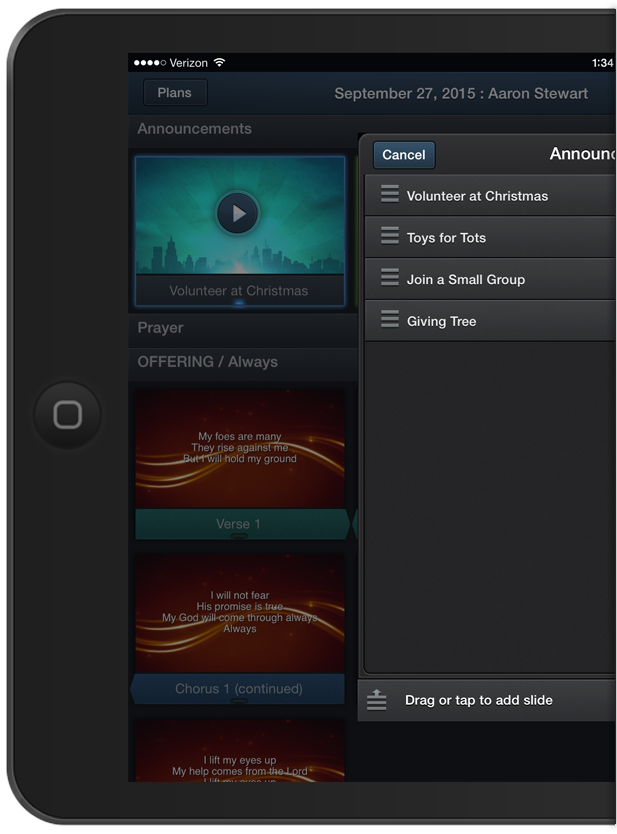
Task: Select the Toys for Tots item
Action: (x=446, y=238)
